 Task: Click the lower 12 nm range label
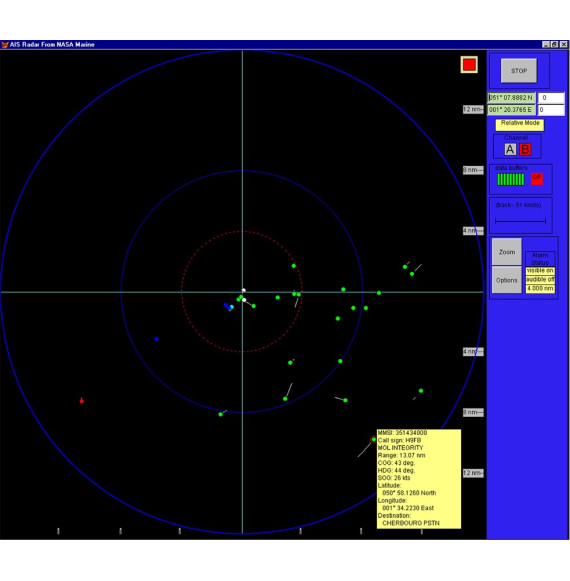473,473
